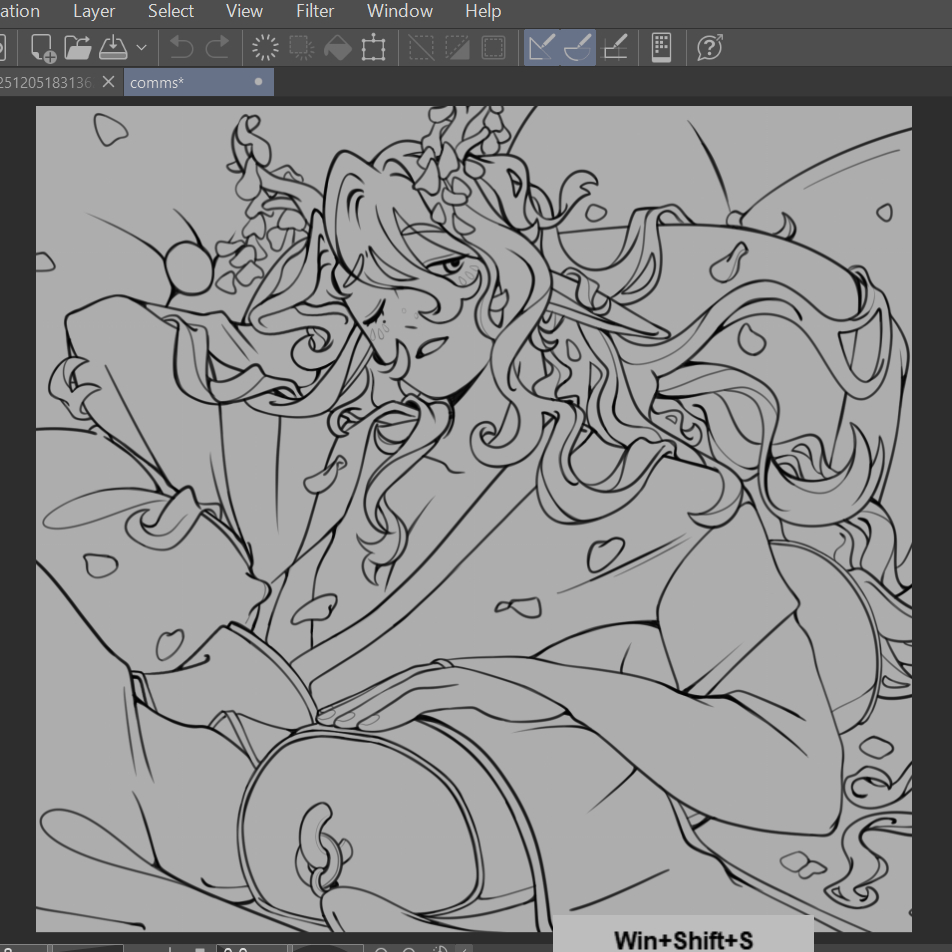Viewport: 952px width, 952px height.
Task: Click the Clear icon in the command bar
Action: tap(265, 47)
